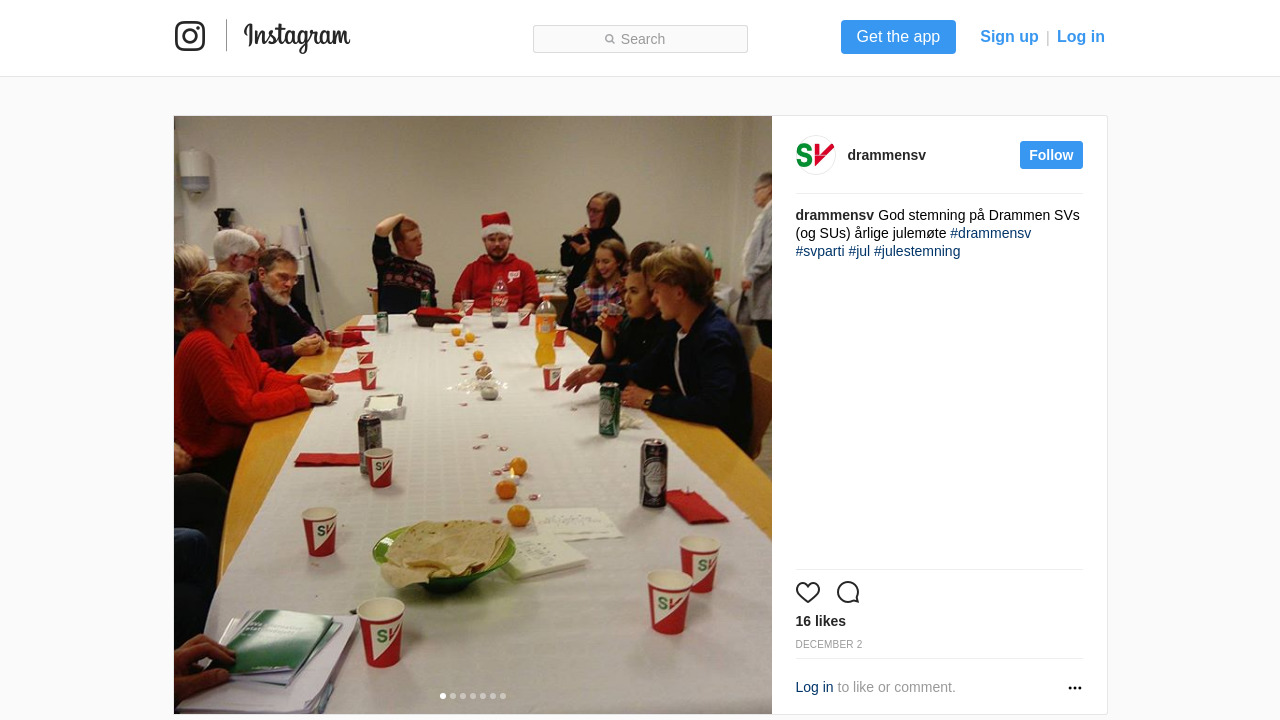Focus the Search input field
The width and height of the screenshot is (1280, 720).
click(640, 39)
